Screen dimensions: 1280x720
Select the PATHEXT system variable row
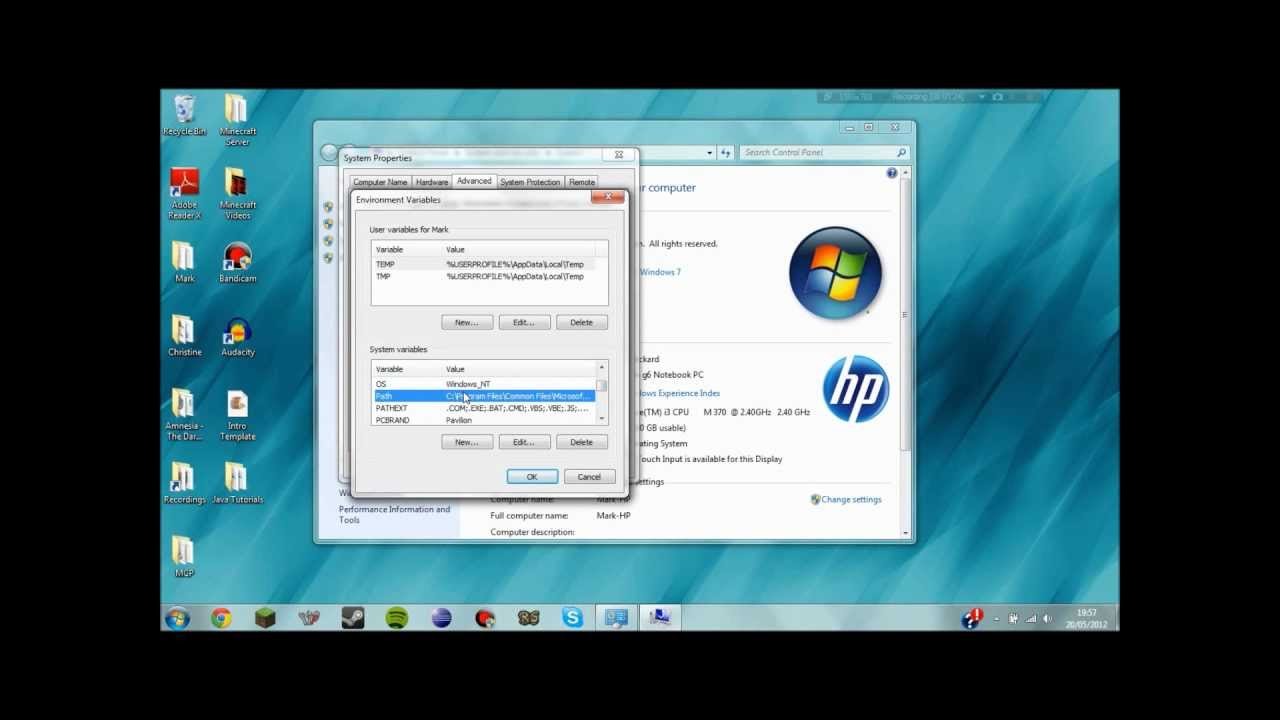pos(484,408)
